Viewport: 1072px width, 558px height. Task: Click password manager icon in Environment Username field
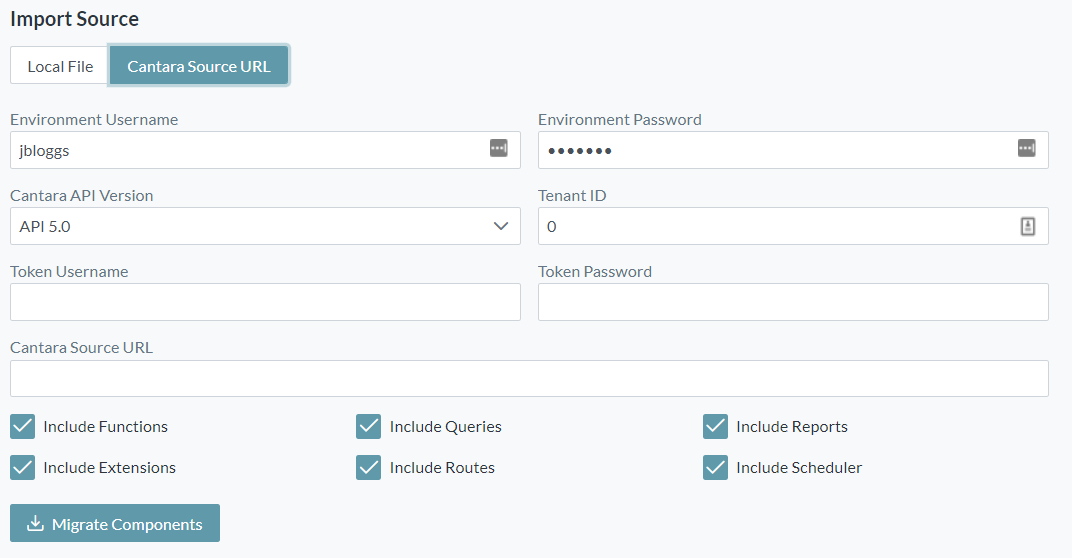(x=498, y=149)
